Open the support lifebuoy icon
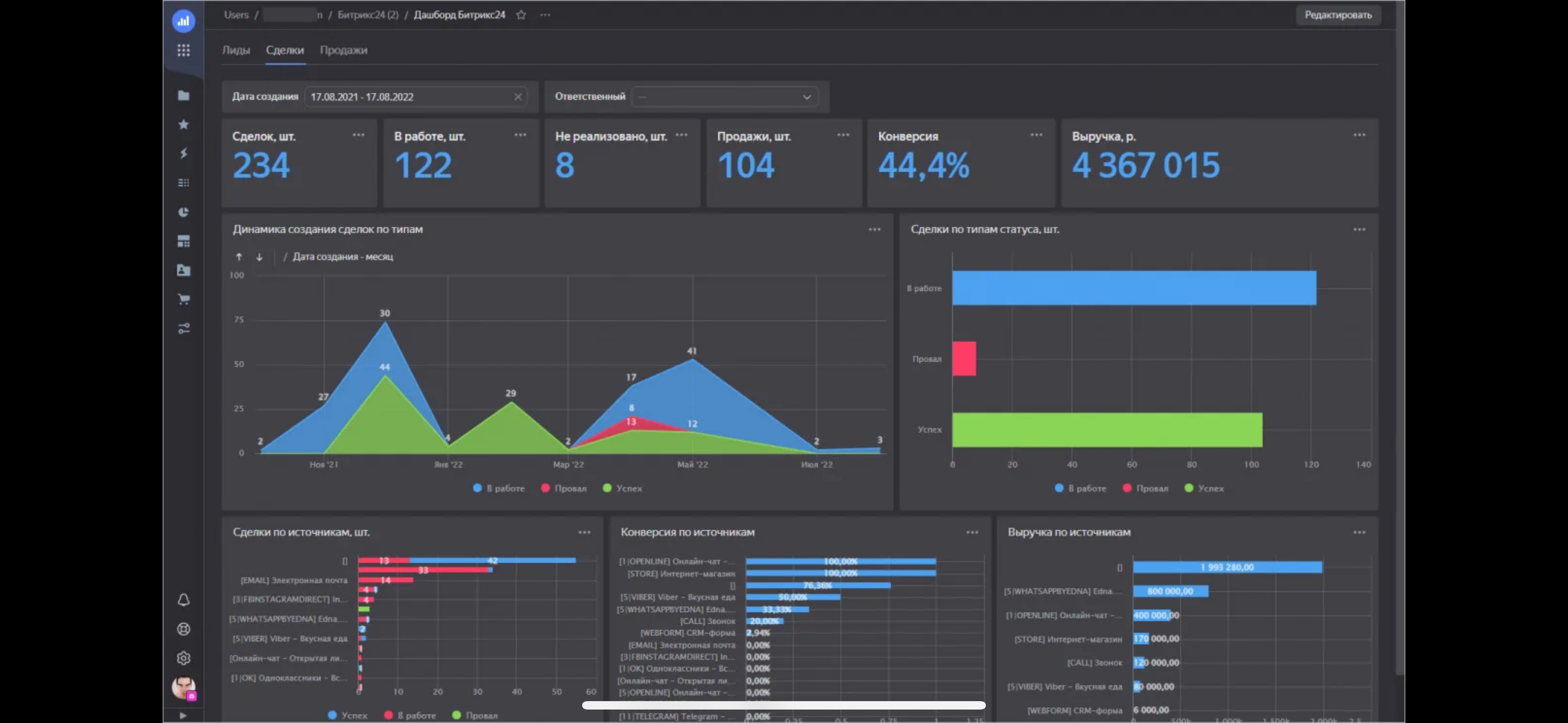Viewport: 1568px width, 723px height. 183,629
